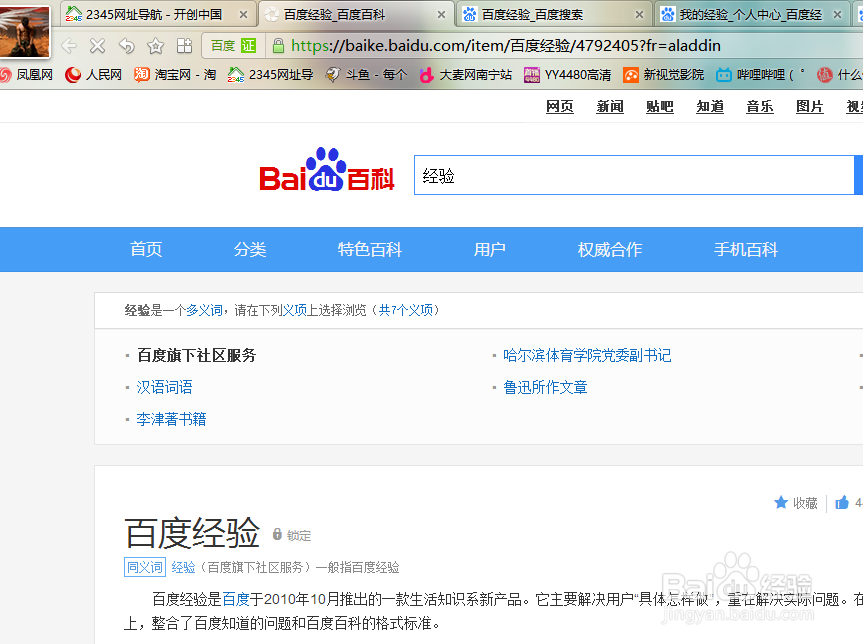Screen dimensions: 863x644
Task: Click 共7个义项 link
Action: [406, 310]
